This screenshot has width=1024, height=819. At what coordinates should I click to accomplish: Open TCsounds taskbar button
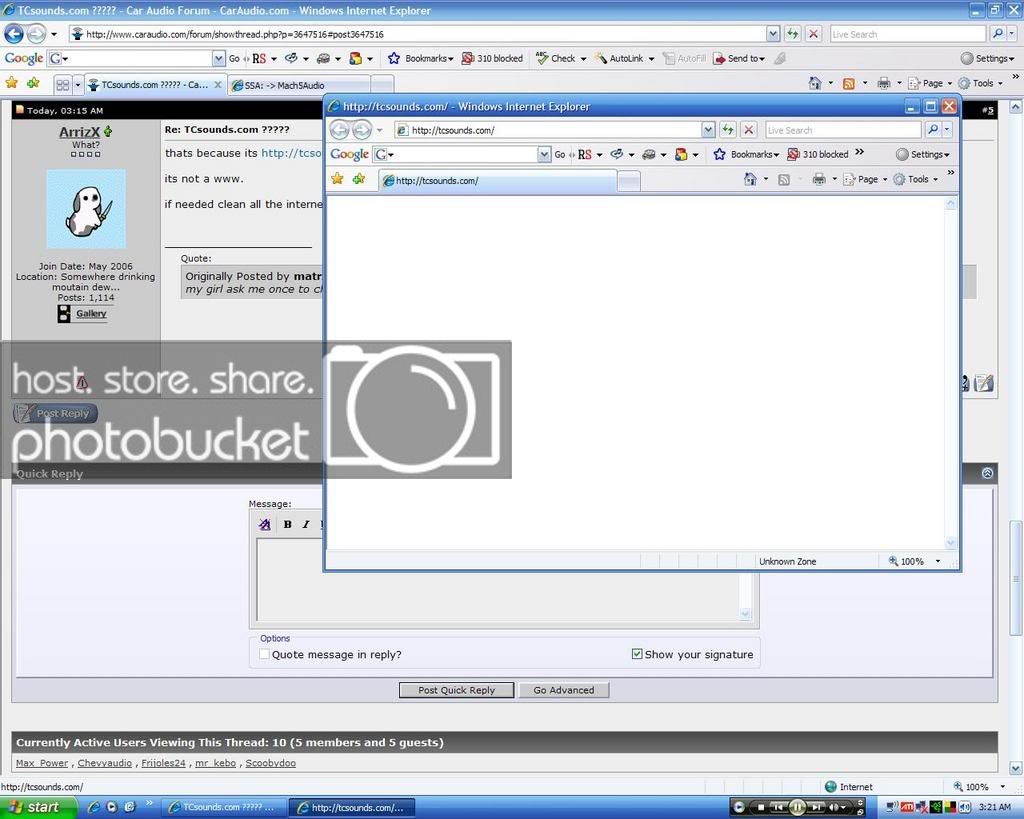[x=222, y=807]
